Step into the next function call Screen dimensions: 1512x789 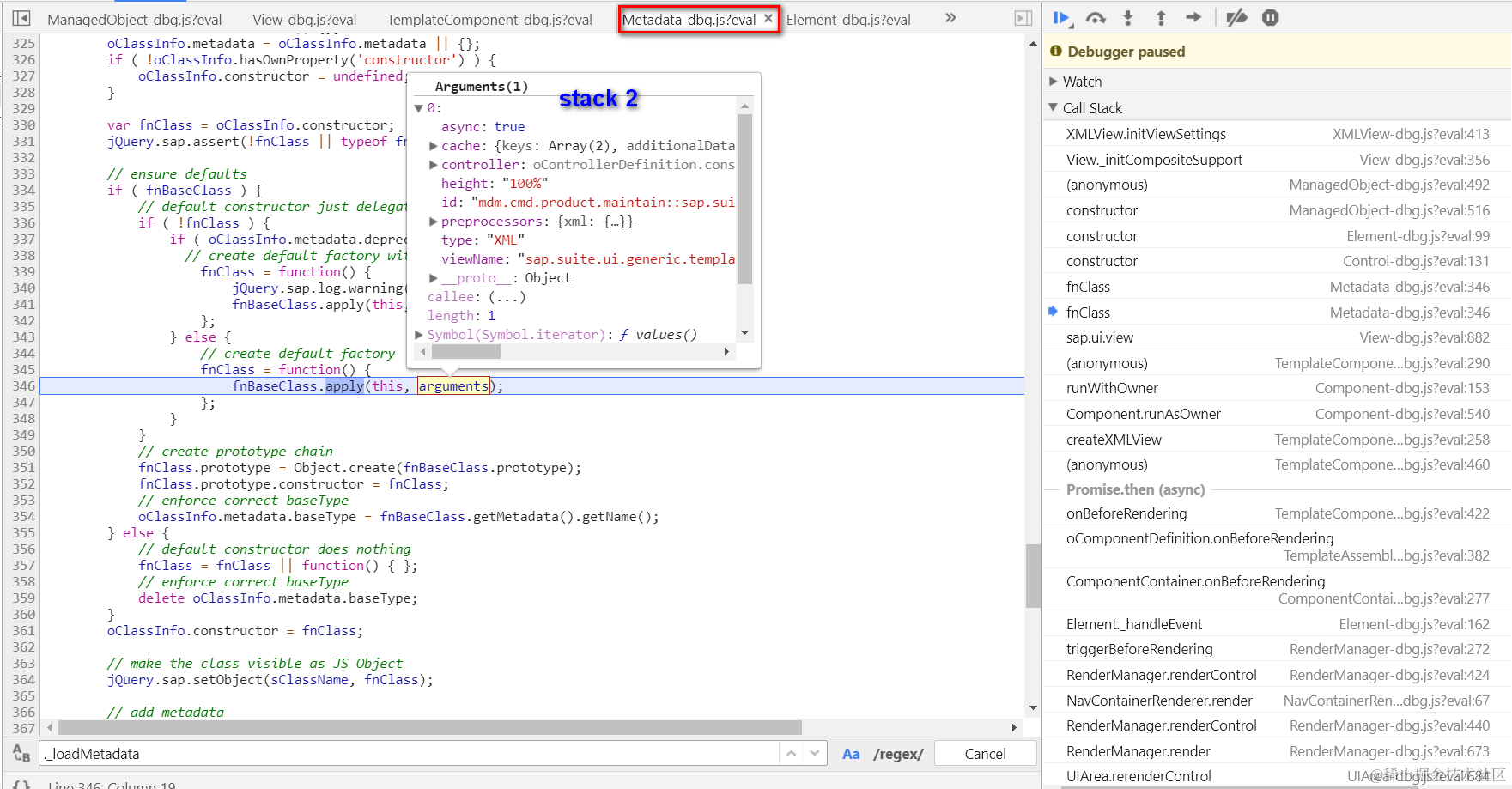pos(1128,18)
